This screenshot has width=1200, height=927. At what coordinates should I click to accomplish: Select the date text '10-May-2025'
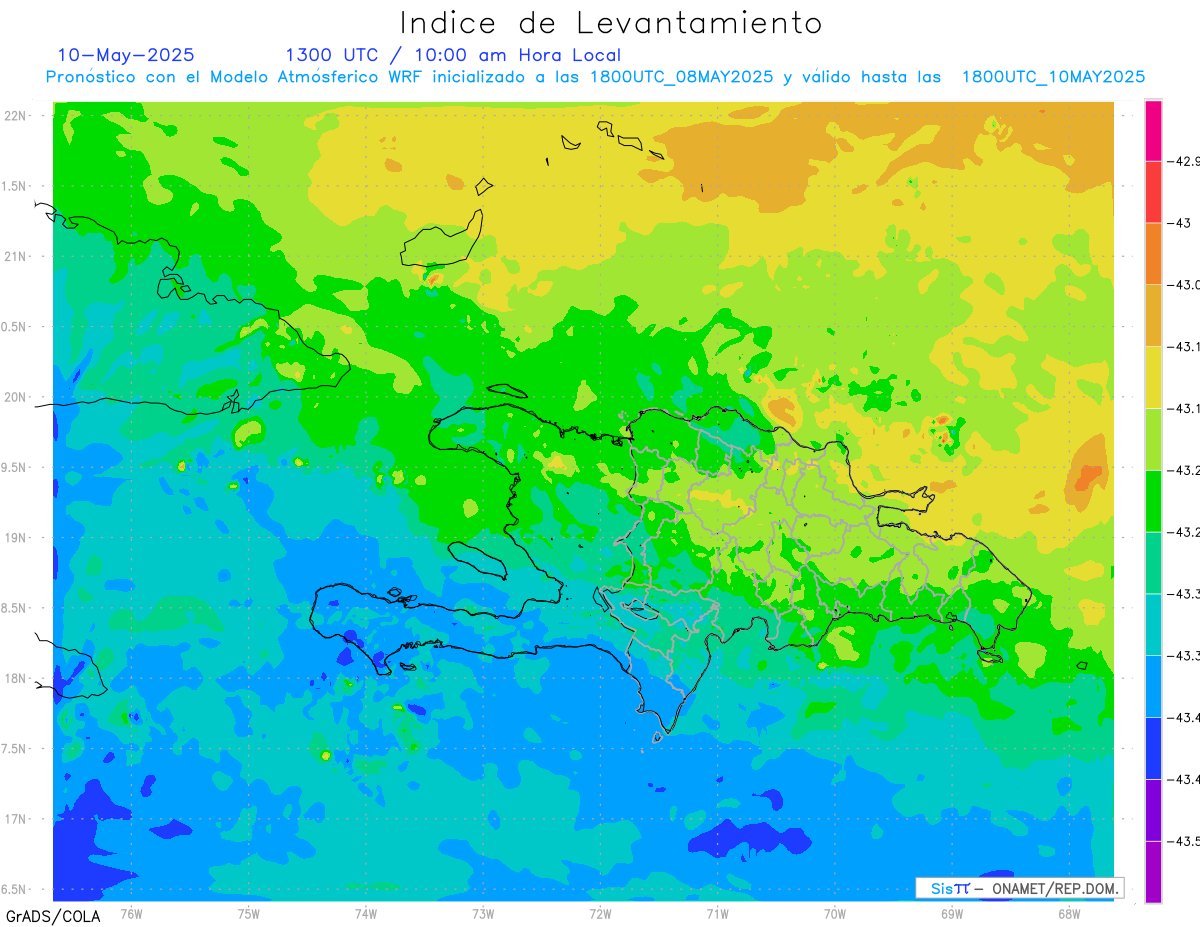[126, 55]
